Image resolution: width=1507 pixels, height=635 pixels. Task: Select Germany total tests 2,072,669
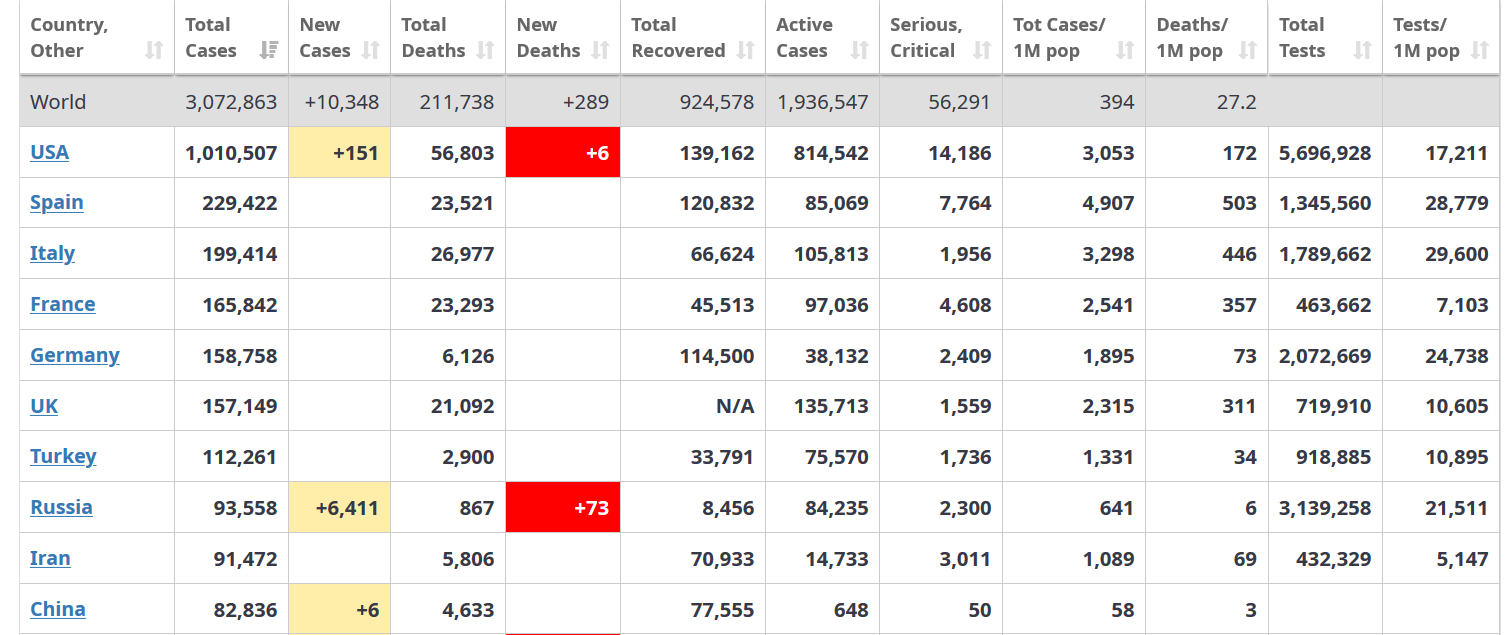click(1325, 356)
